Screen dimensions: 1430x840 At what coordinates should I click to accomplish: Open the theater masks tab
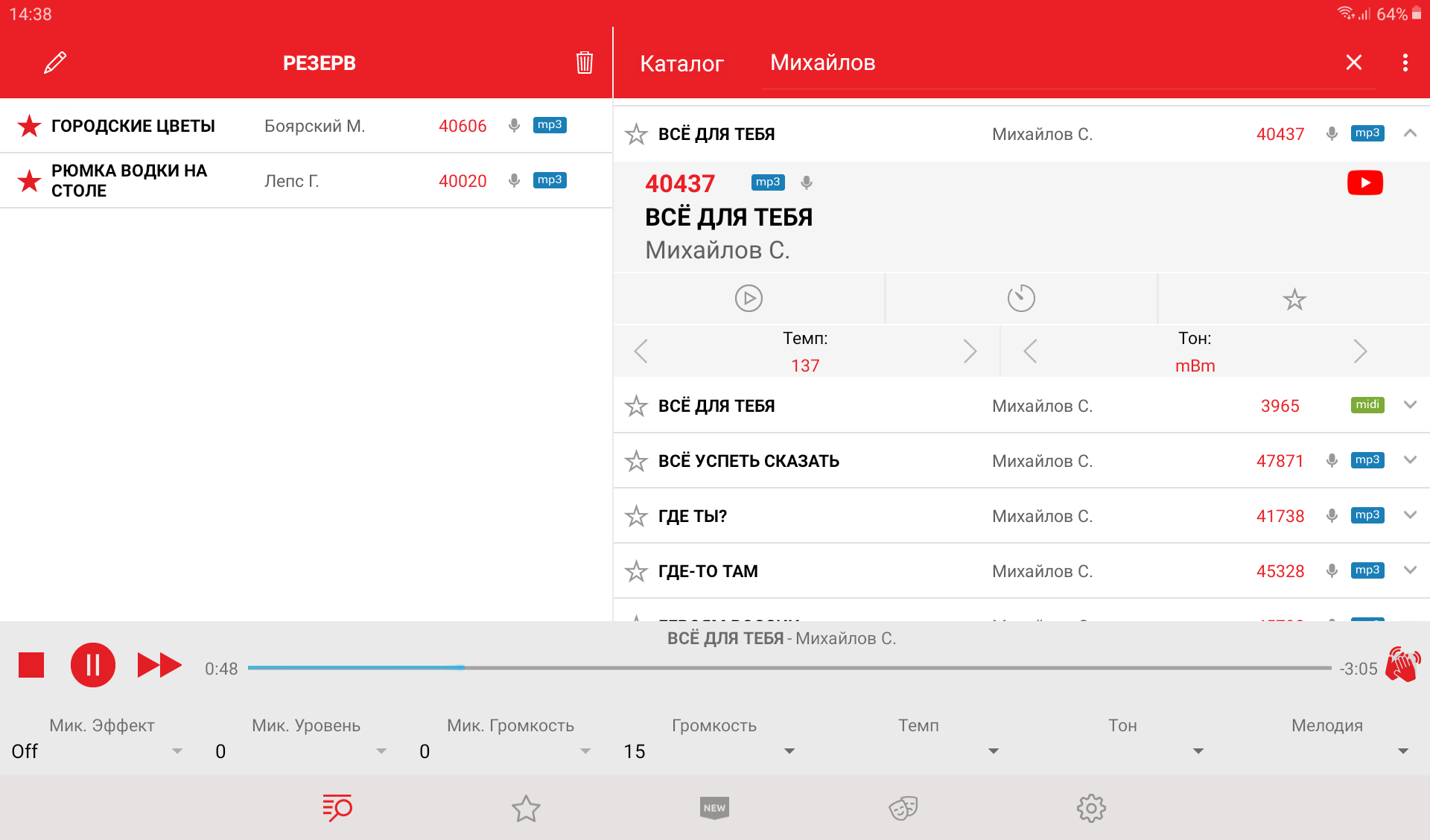click(903, 808)
